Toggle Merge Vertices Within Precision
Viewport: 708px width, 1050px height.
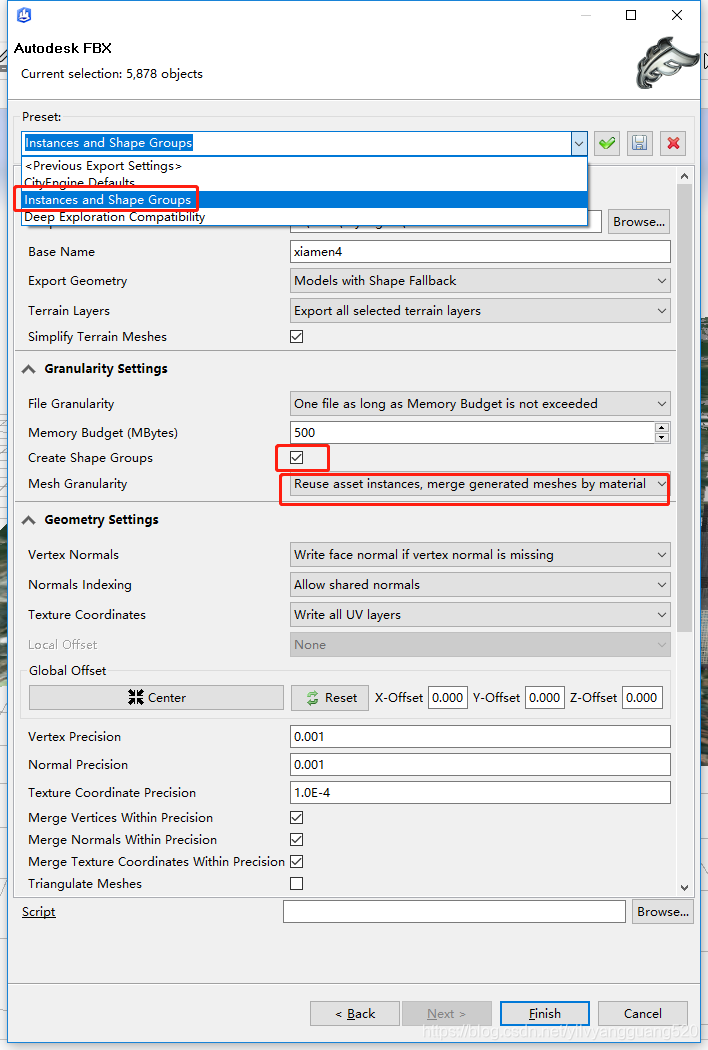pyautogui.click(x=297, y=818)
